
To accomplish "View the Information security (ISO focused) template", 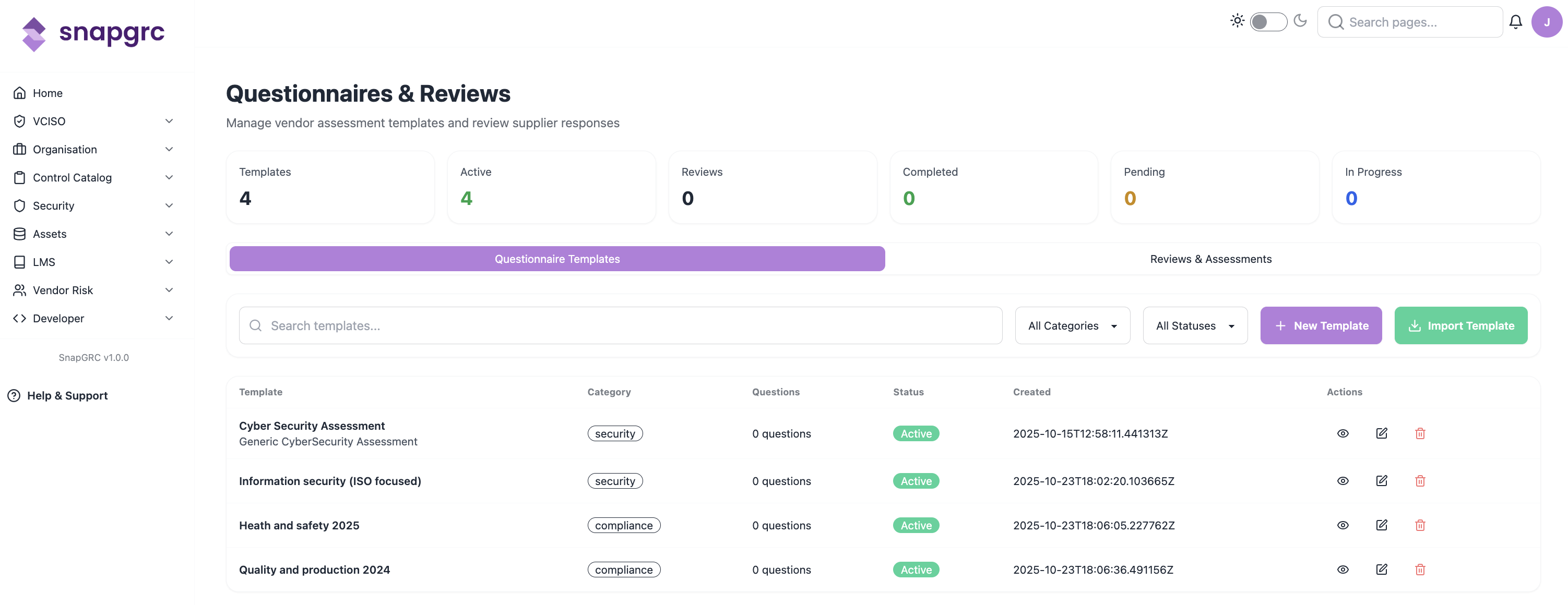I will [1344, 480].
